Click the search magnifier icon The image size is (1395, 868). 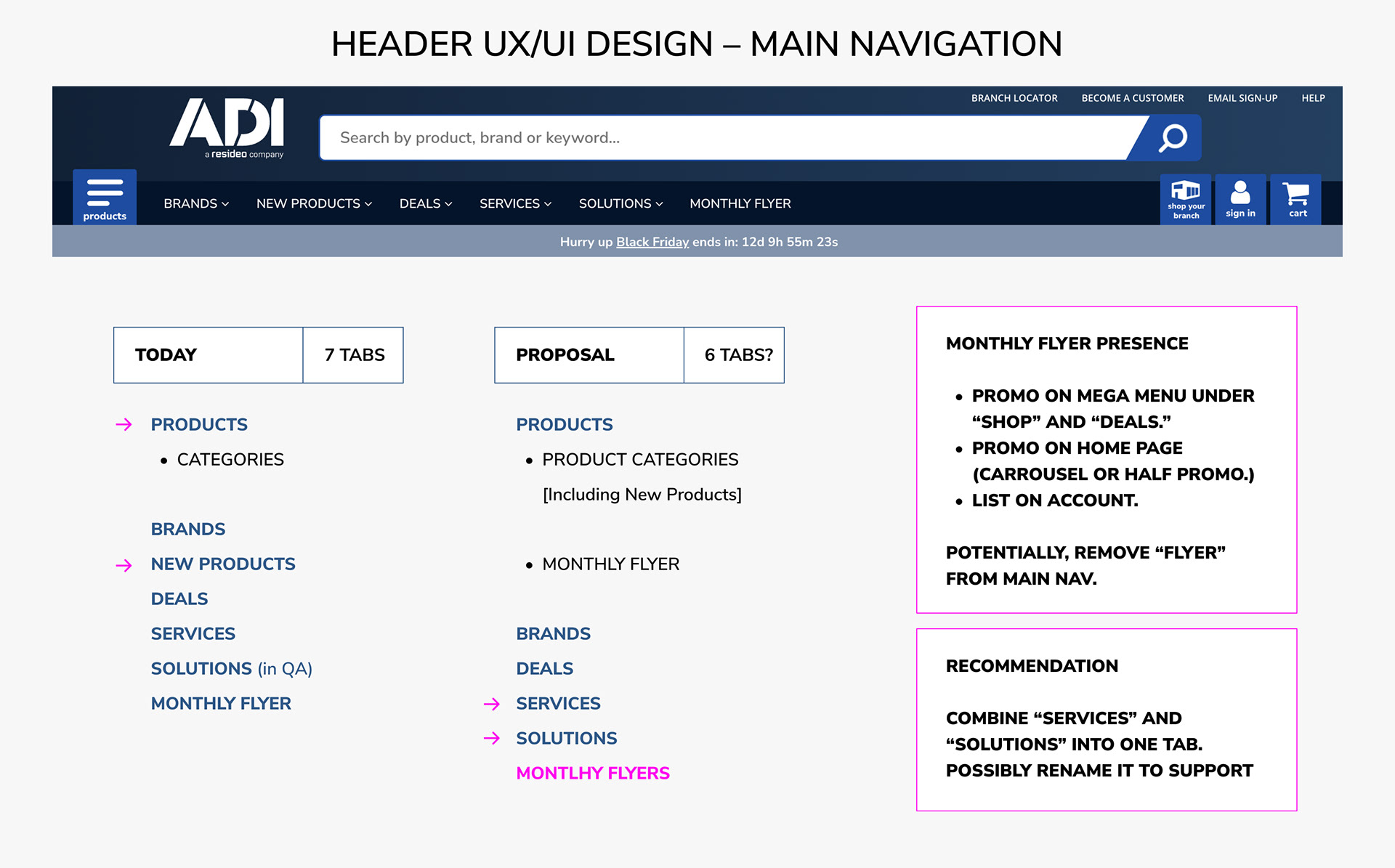(x=1172, y=137)
